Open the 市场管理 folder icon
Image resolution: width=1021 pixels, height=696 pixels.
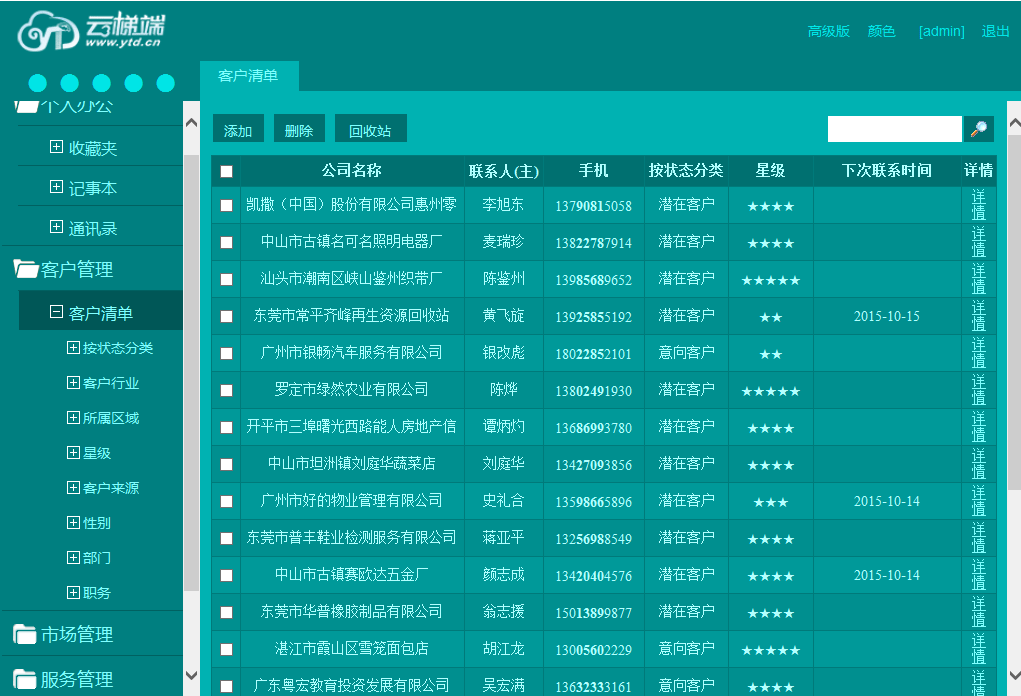pyautogui.click(x=25, y=634)
